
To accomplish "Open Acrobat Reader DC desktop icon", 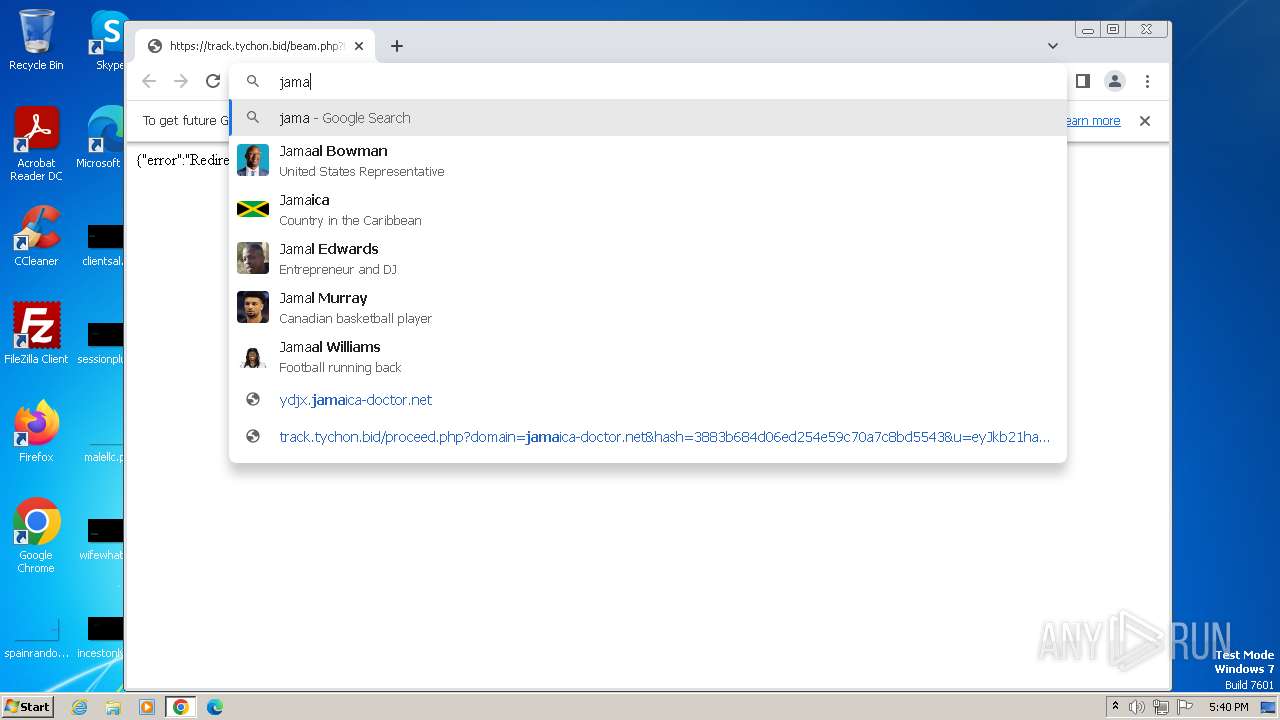I will (x=36, y=144).
